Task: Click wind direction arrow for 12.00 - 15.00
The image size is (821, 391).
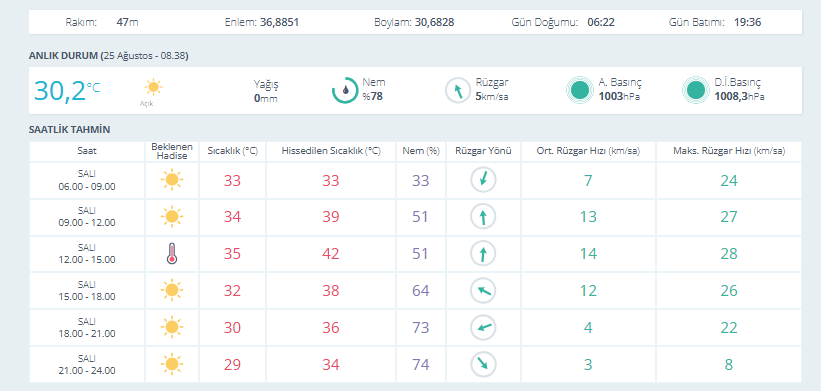Action: (x=483, y=254)
